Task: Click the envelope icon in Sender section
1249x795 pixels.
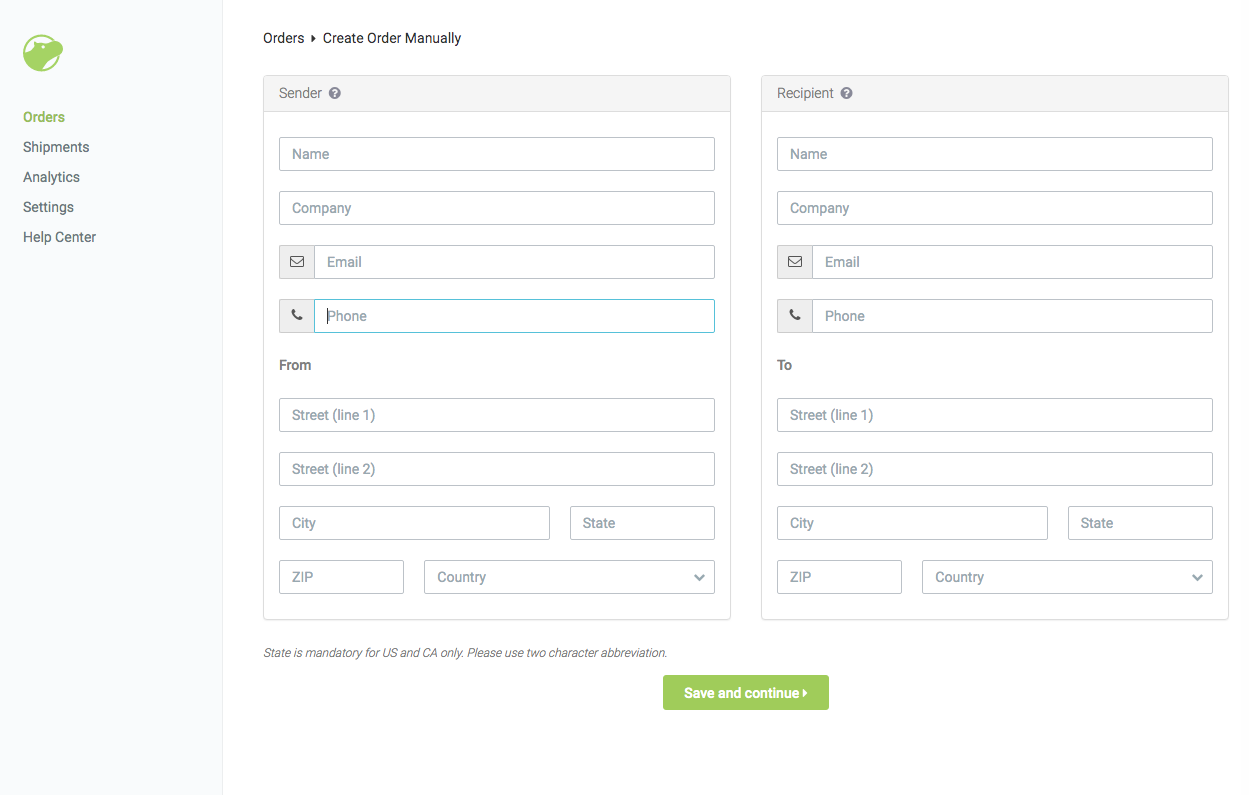Action: 297,262
